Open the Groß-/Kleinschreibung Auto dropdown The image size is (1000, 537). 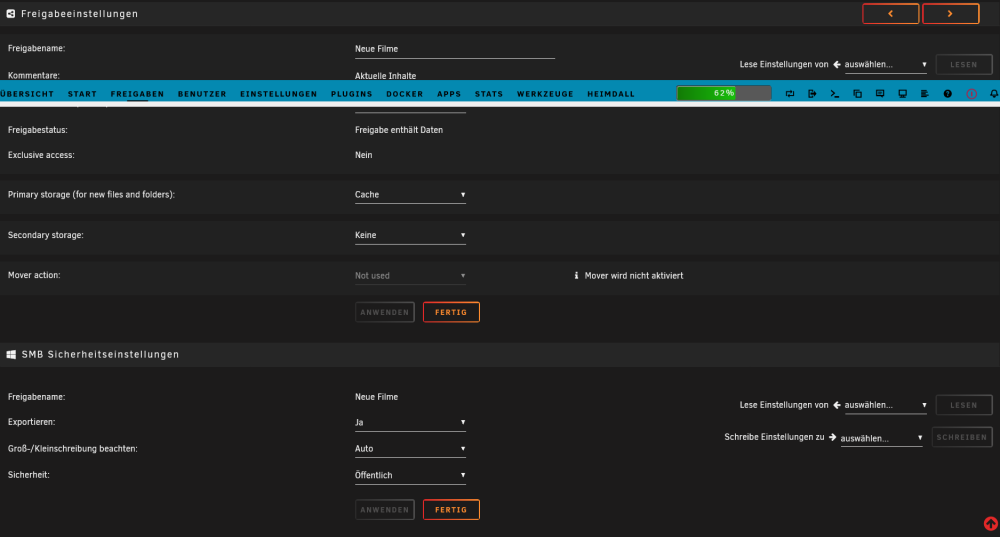[410, 449]
